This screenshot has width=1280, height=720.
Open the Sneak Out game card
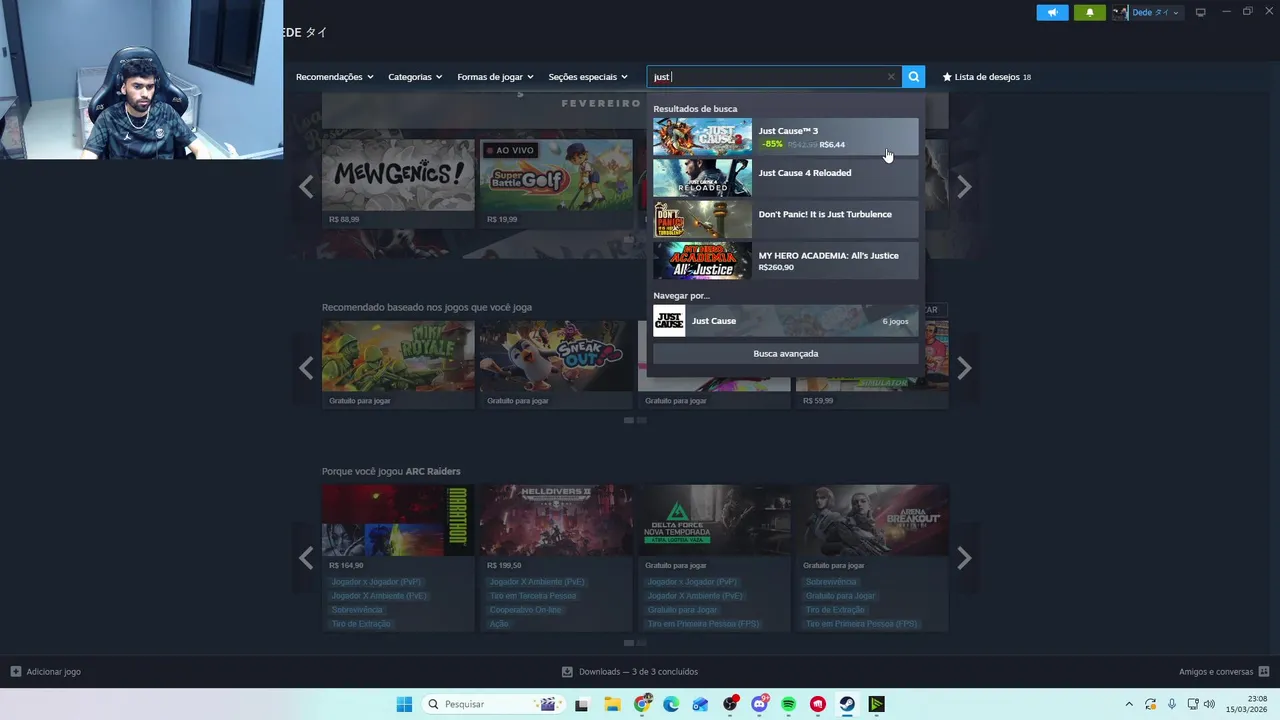(x=556, y=364)
